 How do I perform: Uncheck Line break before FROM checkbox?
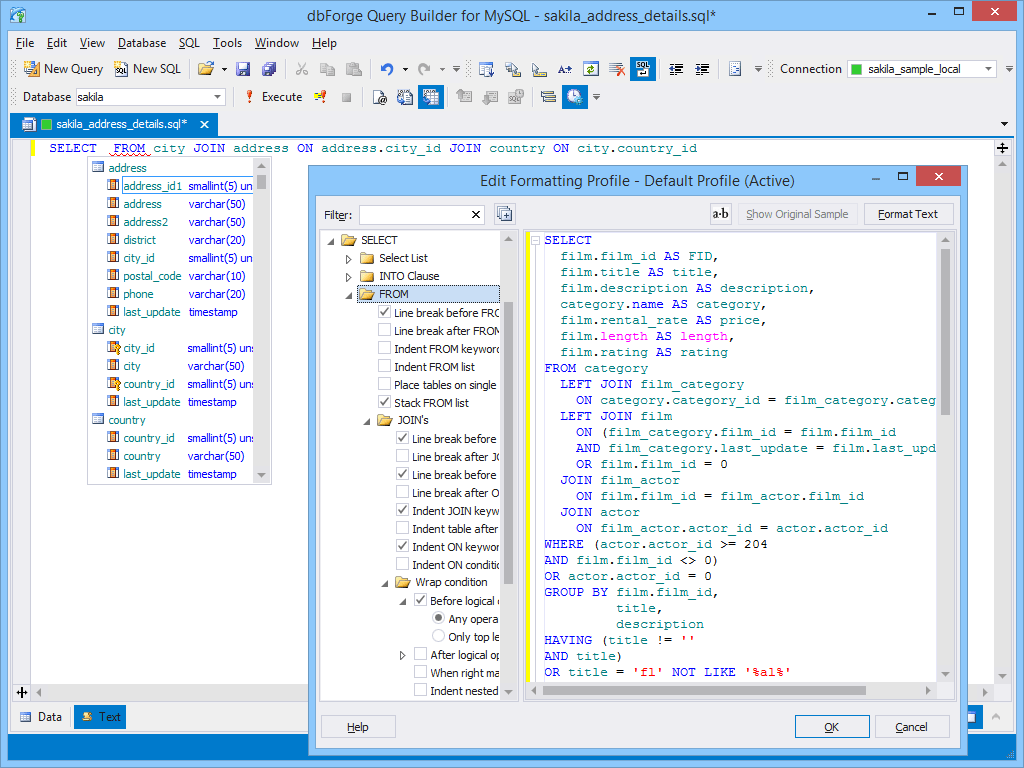click(x=385, y=312)
